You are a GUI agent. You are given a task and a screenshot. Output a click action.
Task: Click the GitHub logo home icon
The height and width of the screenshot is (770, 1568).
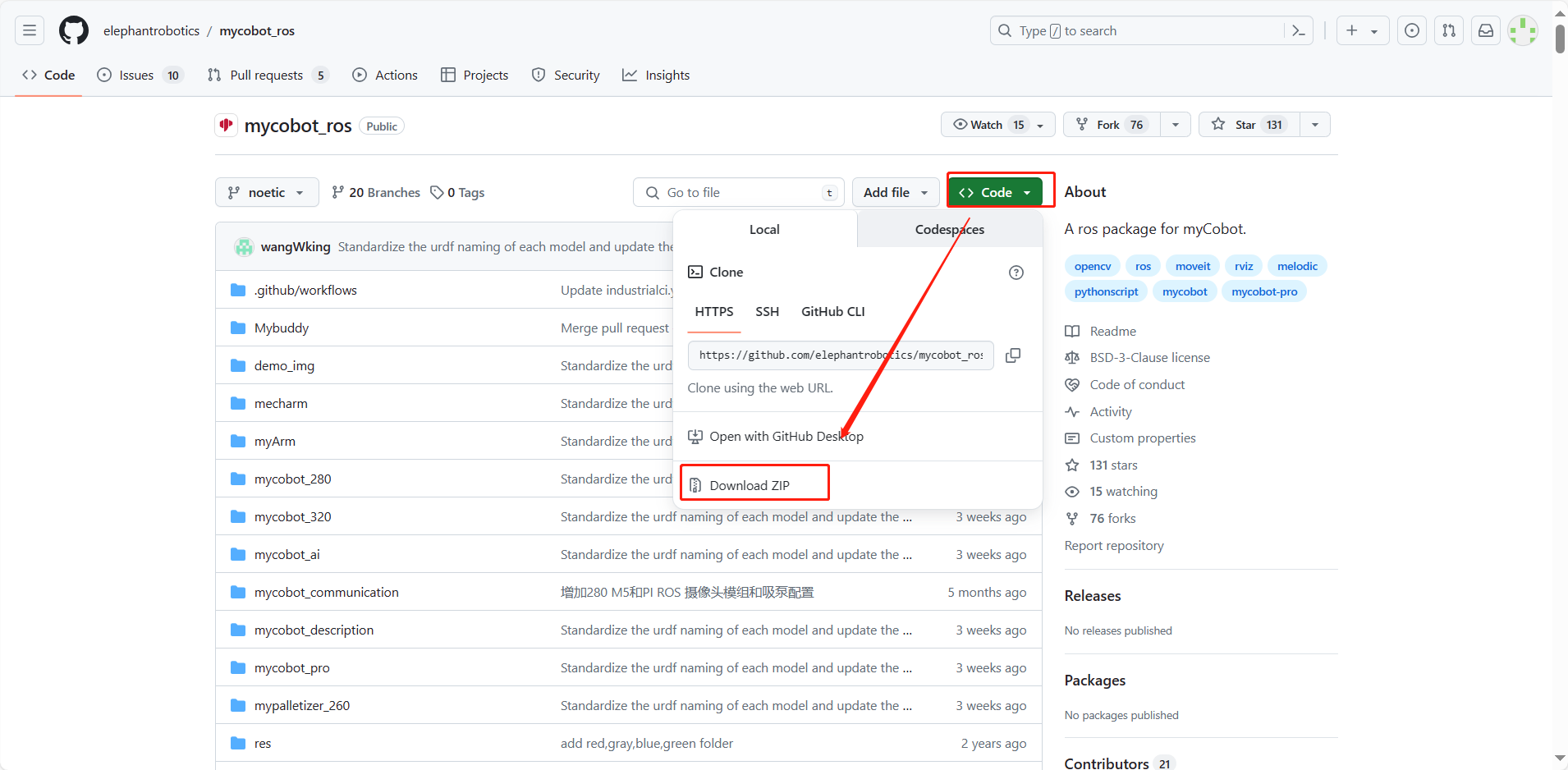pyautogui.click(x=74, y=31)
